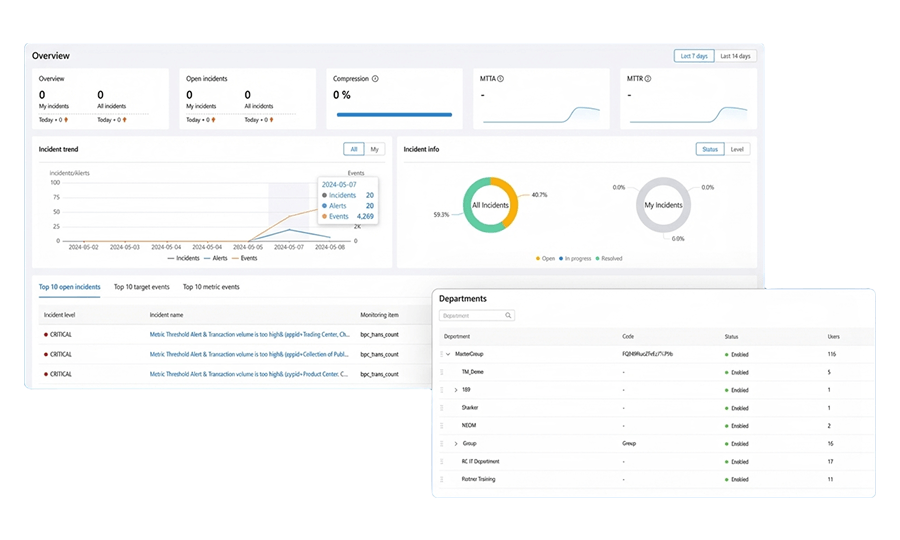Click the MTTA trend sparkline
Viewport: 900px width, 540px height.
[541, 115]
